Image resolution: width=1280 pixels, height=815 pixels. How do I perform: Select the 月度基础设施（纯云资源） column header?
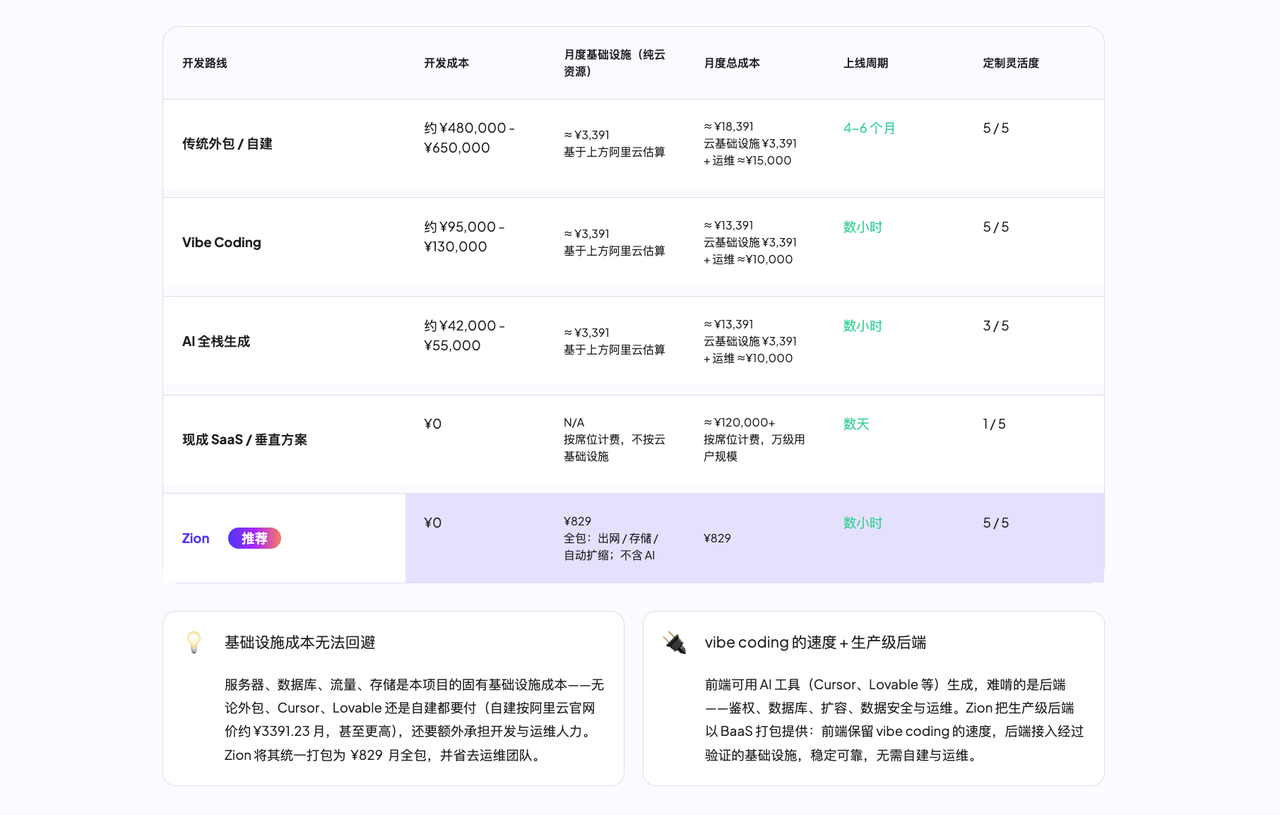614,63
